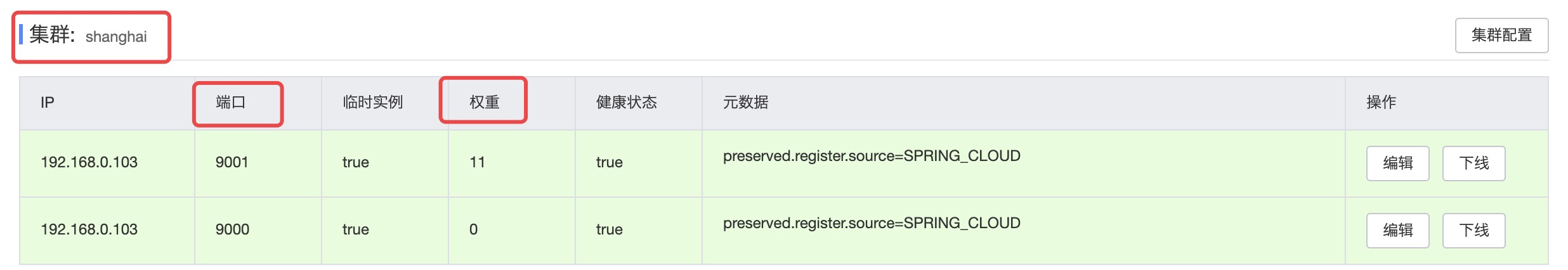
Task: Edit the instance on port 9000
Action: click(x=1397, y=231)
